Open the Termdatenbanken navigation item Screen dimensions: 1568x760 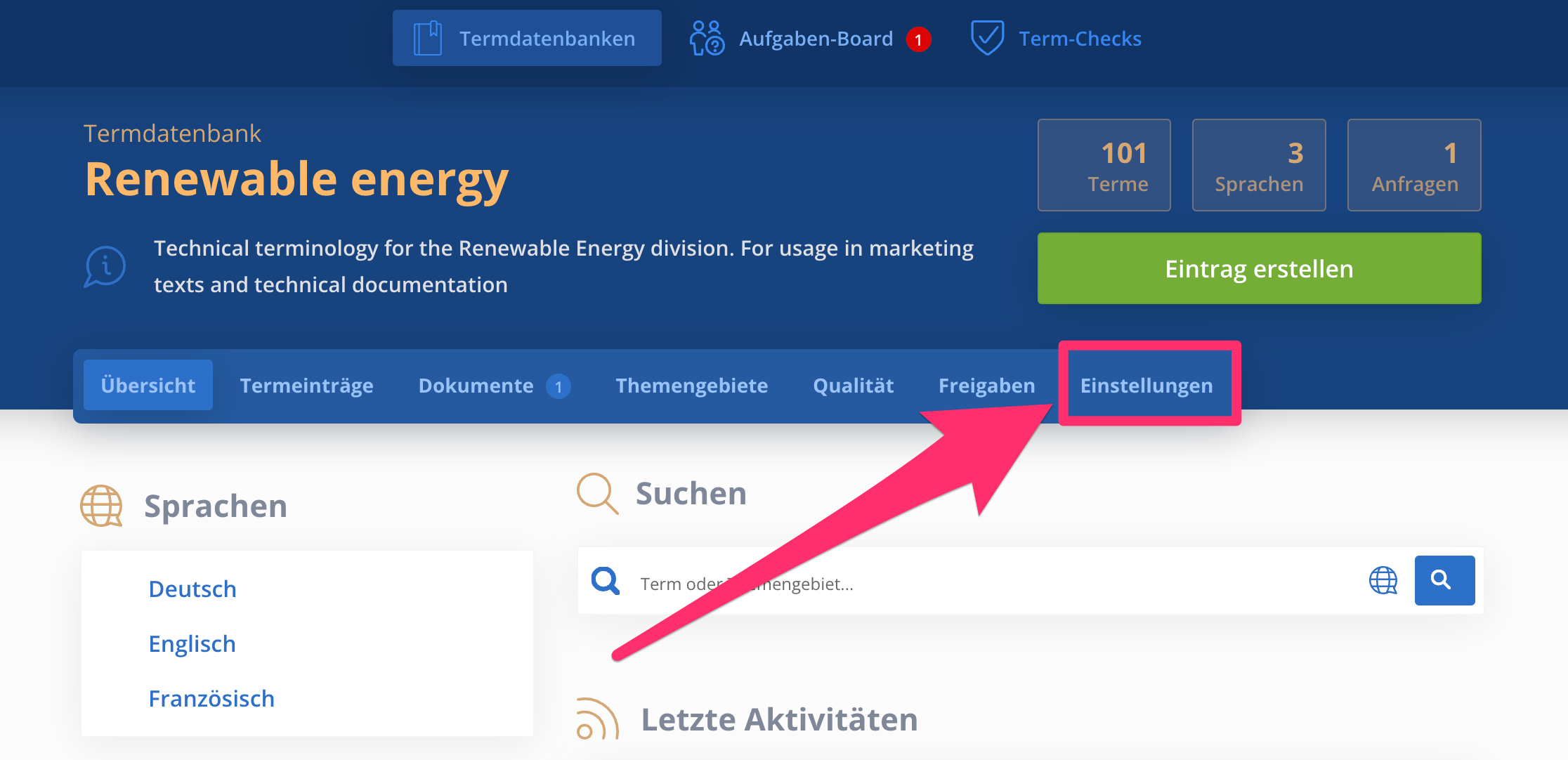coord(527,38)
